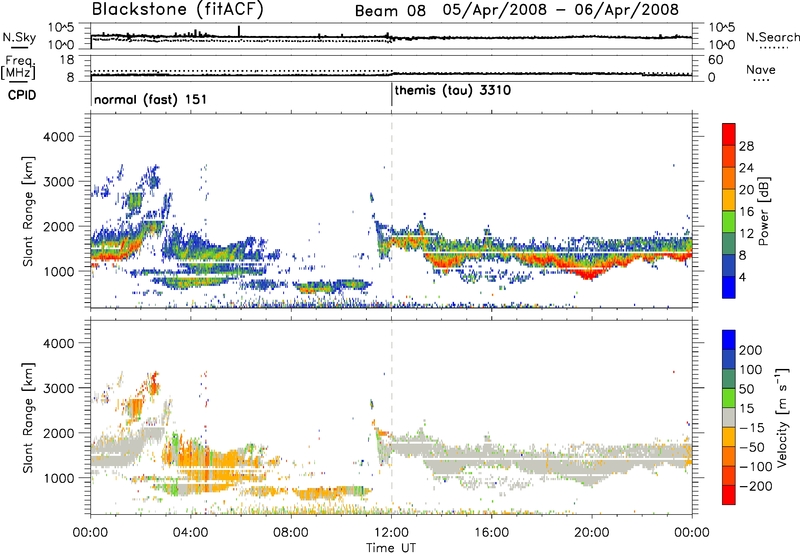Click the 'Blackstone (fitACF)' title text

pos(178,10)
